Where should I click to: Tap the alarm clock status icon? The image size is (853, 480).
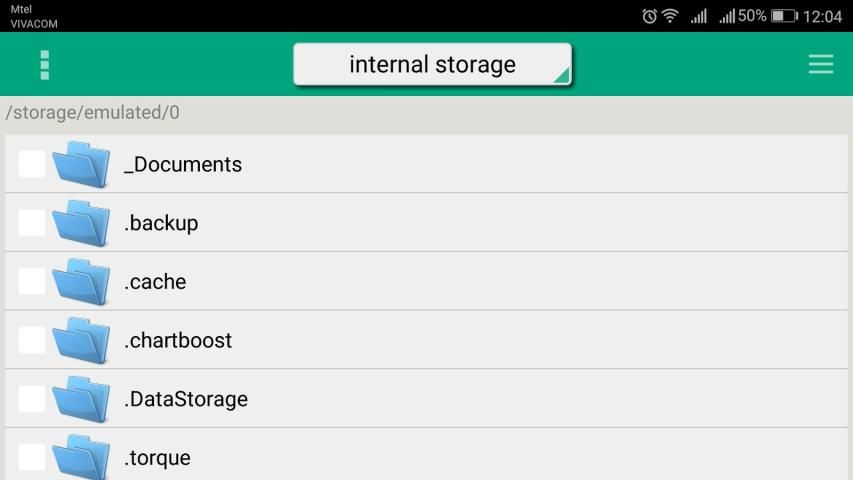coord(650,16)
